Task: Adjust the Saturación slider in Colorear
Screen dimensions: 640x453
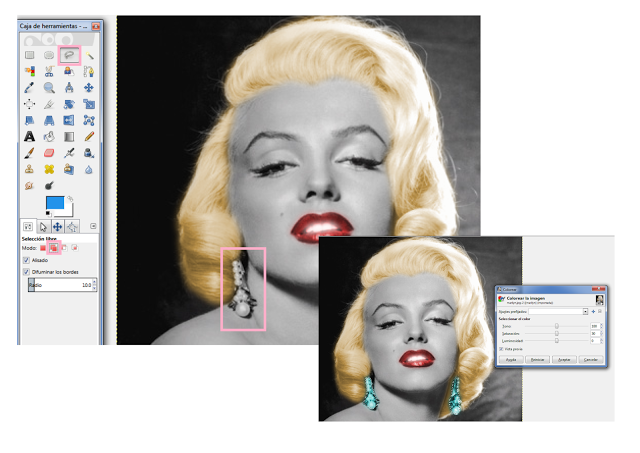Action: [x=557, y=333]
